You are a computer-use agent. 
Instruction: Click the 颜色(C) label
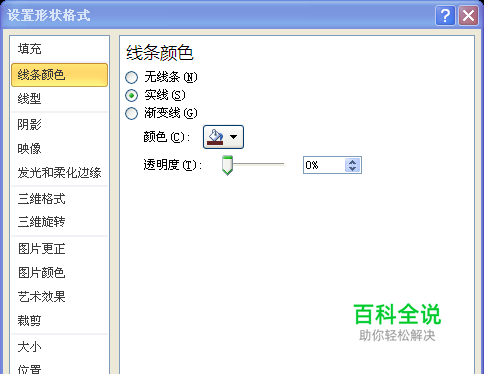coord(166,137)
